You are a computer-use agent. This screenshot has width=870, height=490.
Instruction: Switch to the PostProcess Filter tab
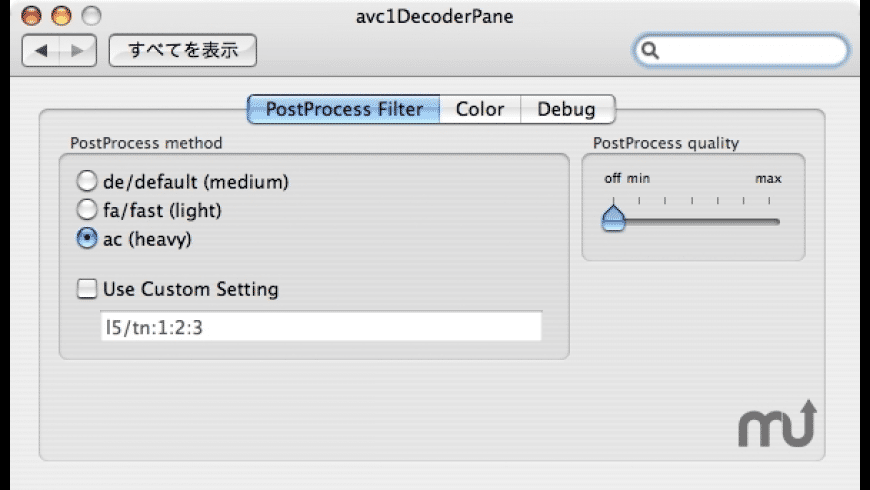pos(343,109)
